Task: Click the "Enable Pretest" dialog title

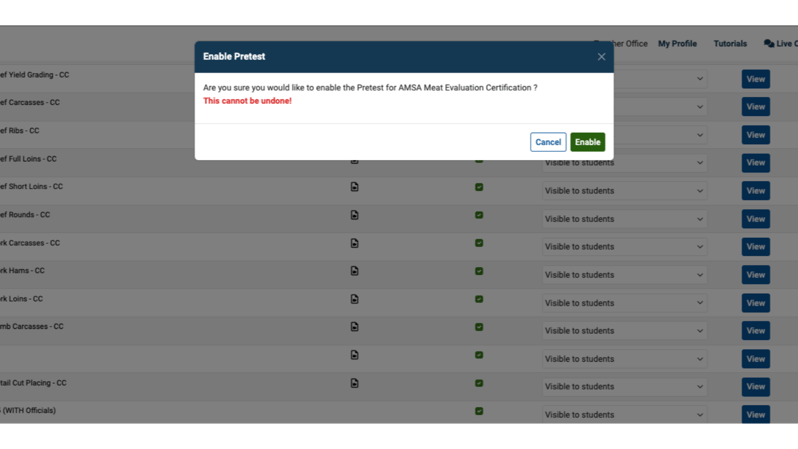Action: [x=234, y=57]
